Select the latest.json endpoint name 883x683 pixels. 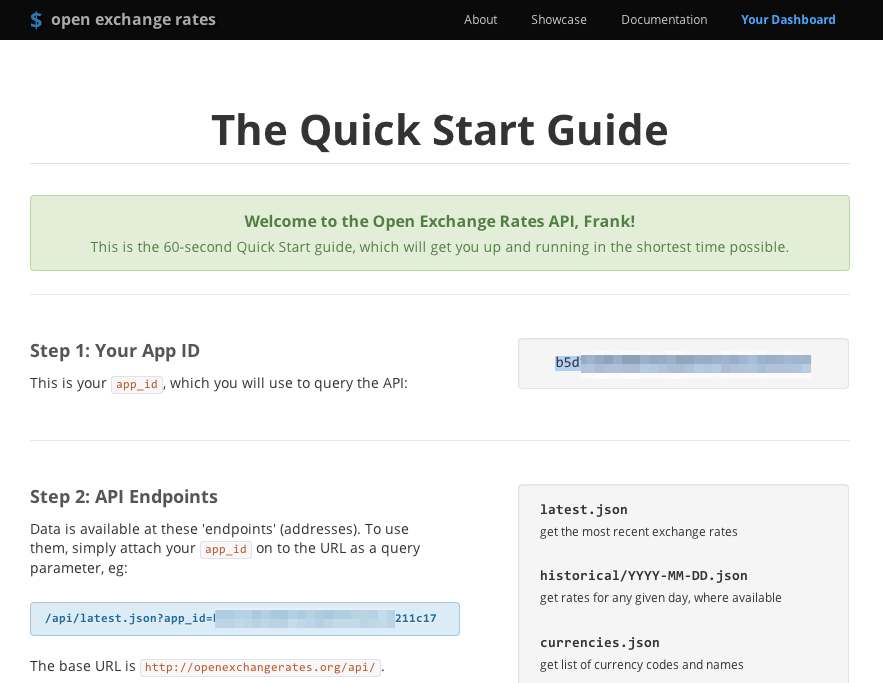583,510
